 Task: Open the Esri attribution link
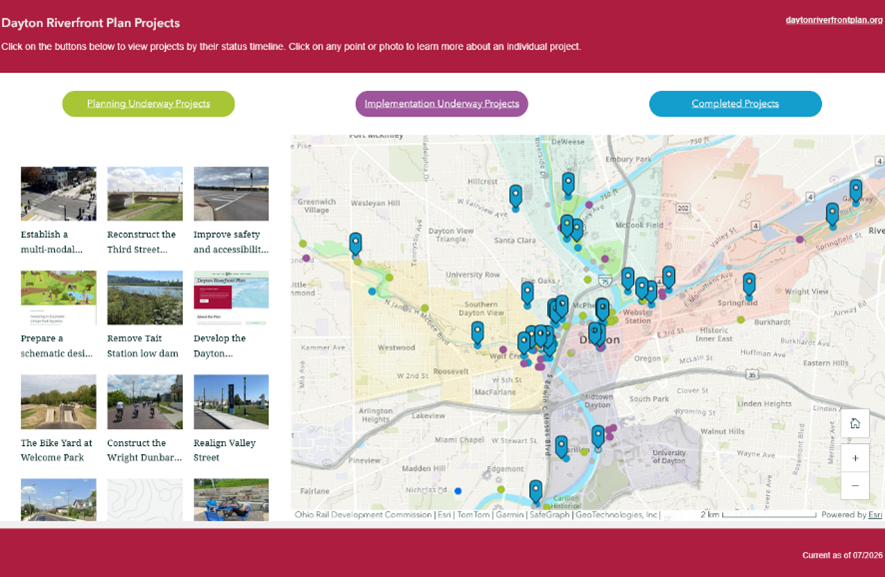(x=875, y=515)
